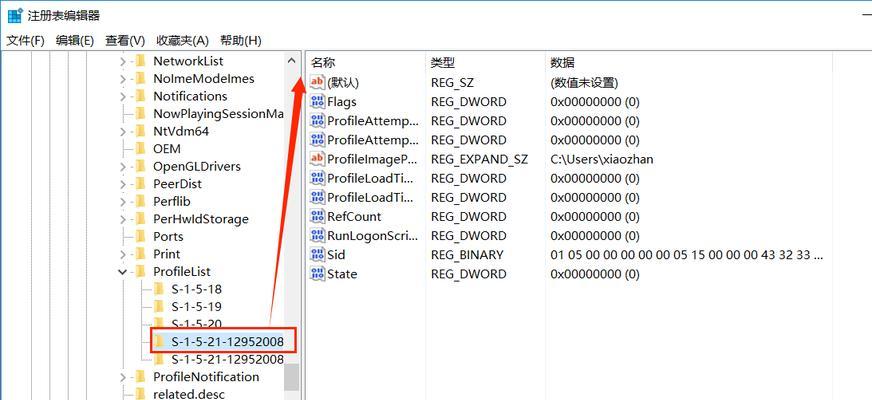Click the RefCount DWORD value icon
Viewport: 872px width, 400px height.
(x=317, y=216)
